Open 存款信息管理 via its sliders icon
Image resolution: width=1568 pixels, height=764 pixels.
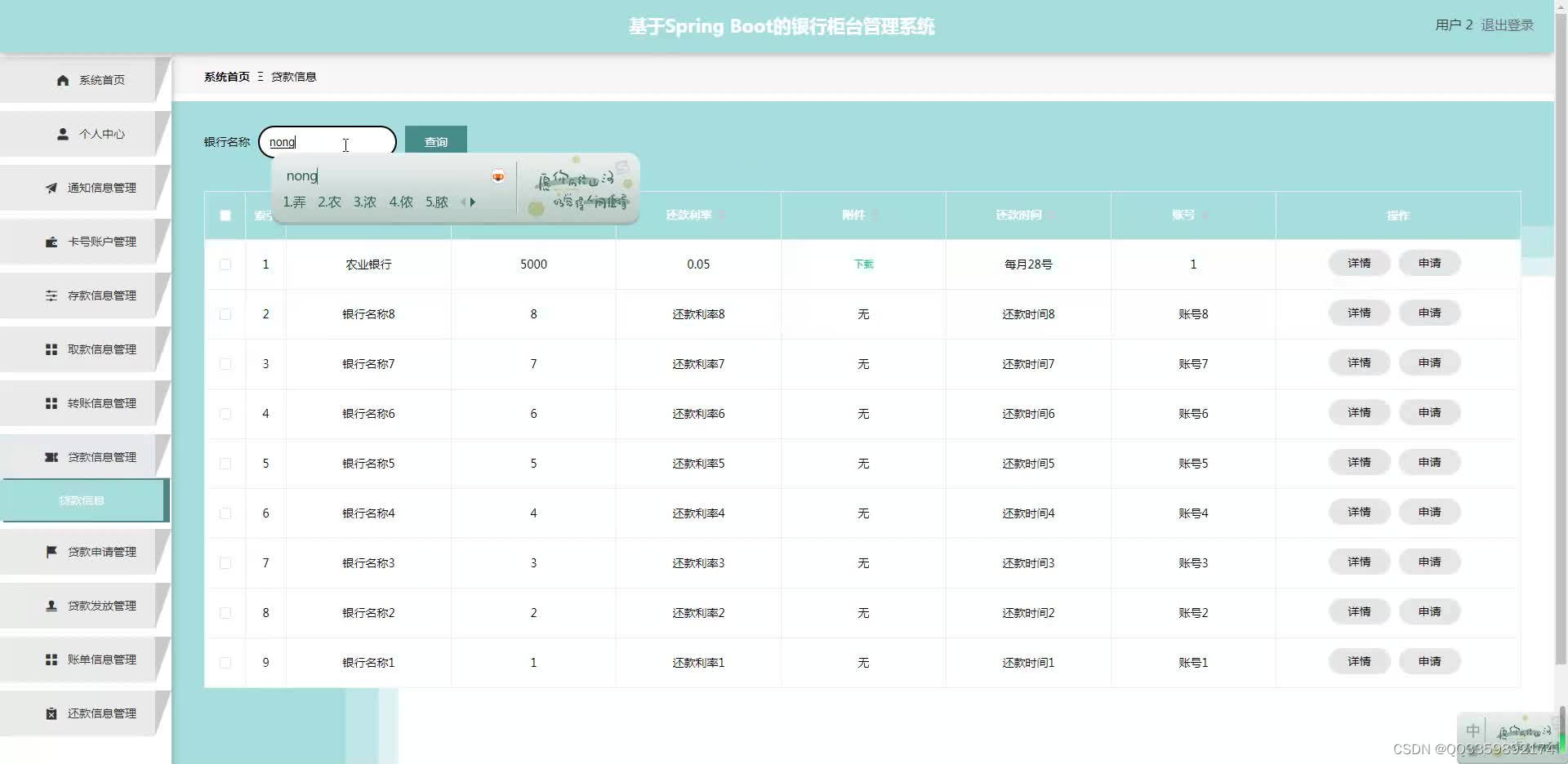pyautogui.click(x=51, y=295)
